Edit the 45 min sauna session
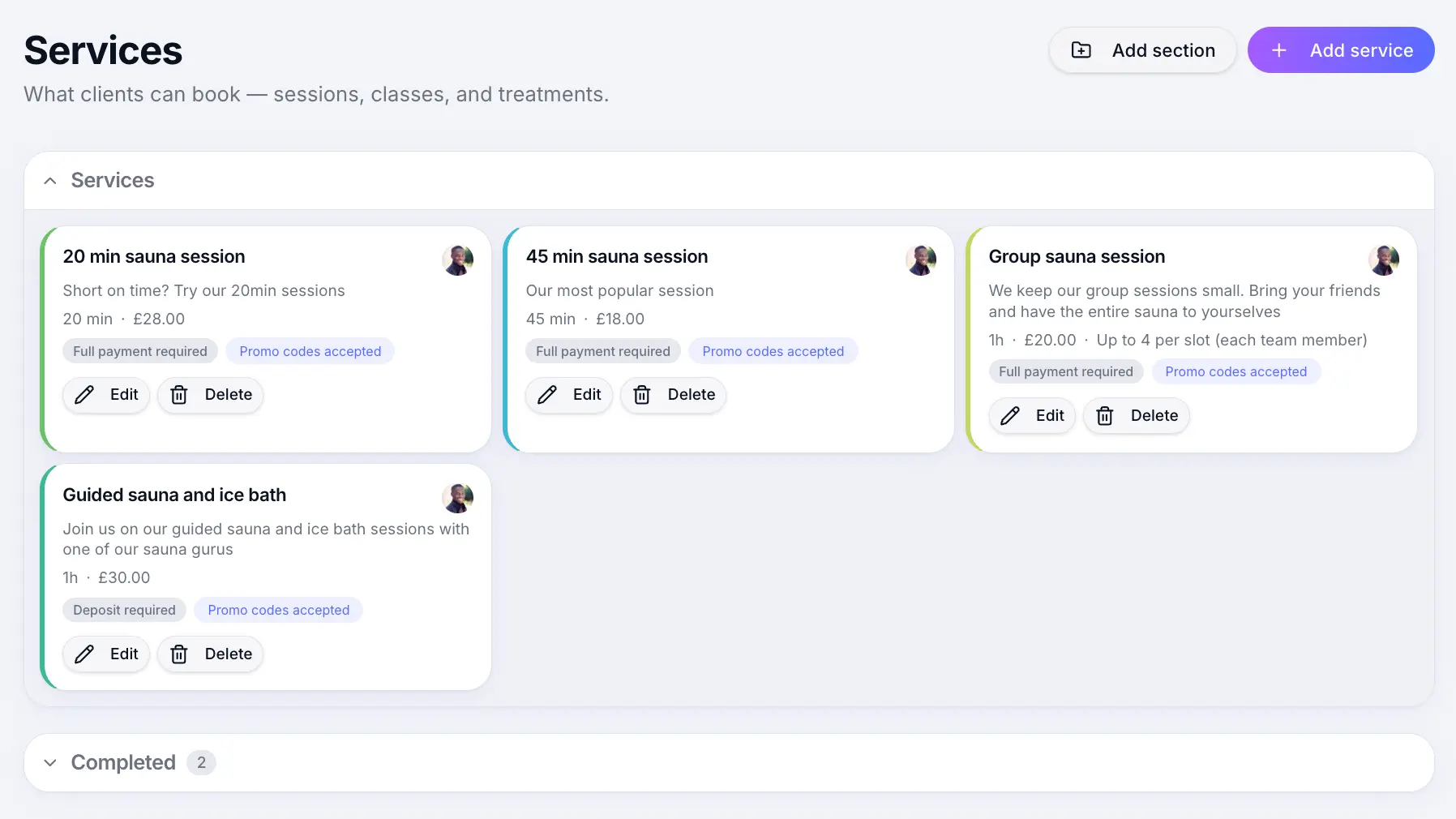 point(569,395)
